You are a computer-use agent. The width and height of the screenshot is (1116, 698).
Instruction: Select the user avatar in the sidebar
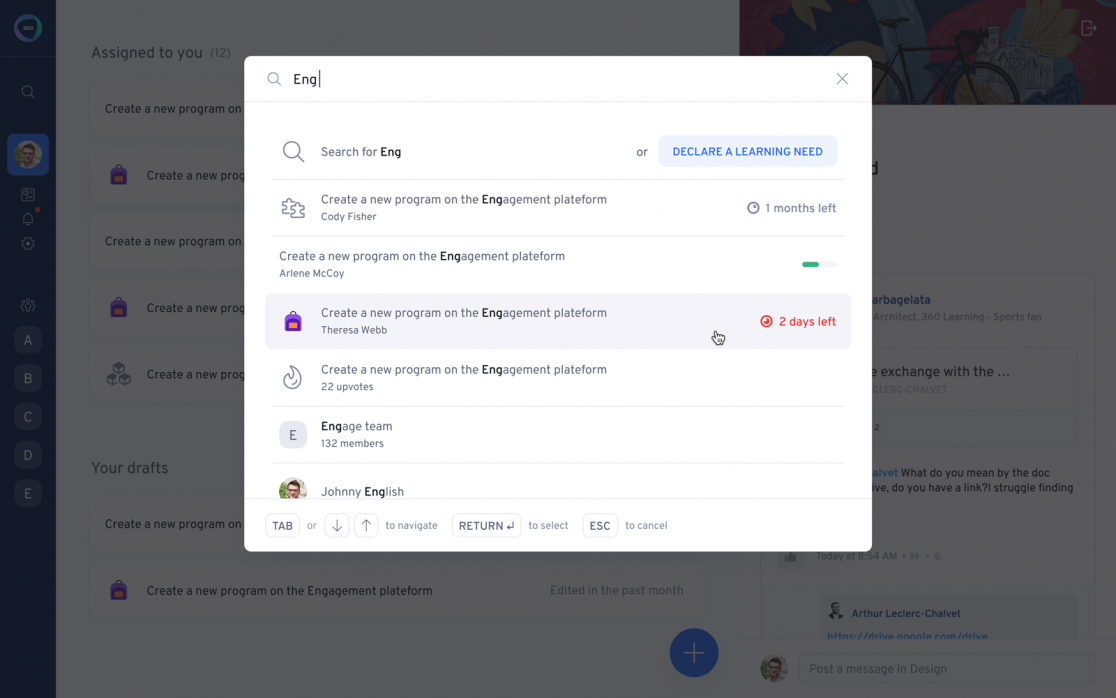[28, 155]
